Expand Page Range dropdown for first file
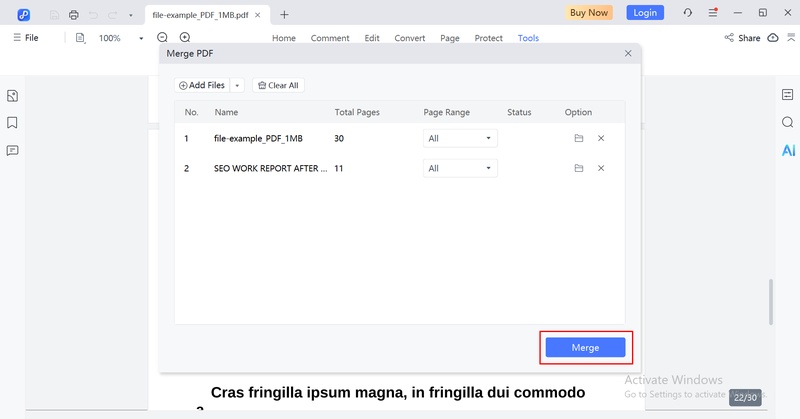Viewport: 800px width, 419px height. 460,139
